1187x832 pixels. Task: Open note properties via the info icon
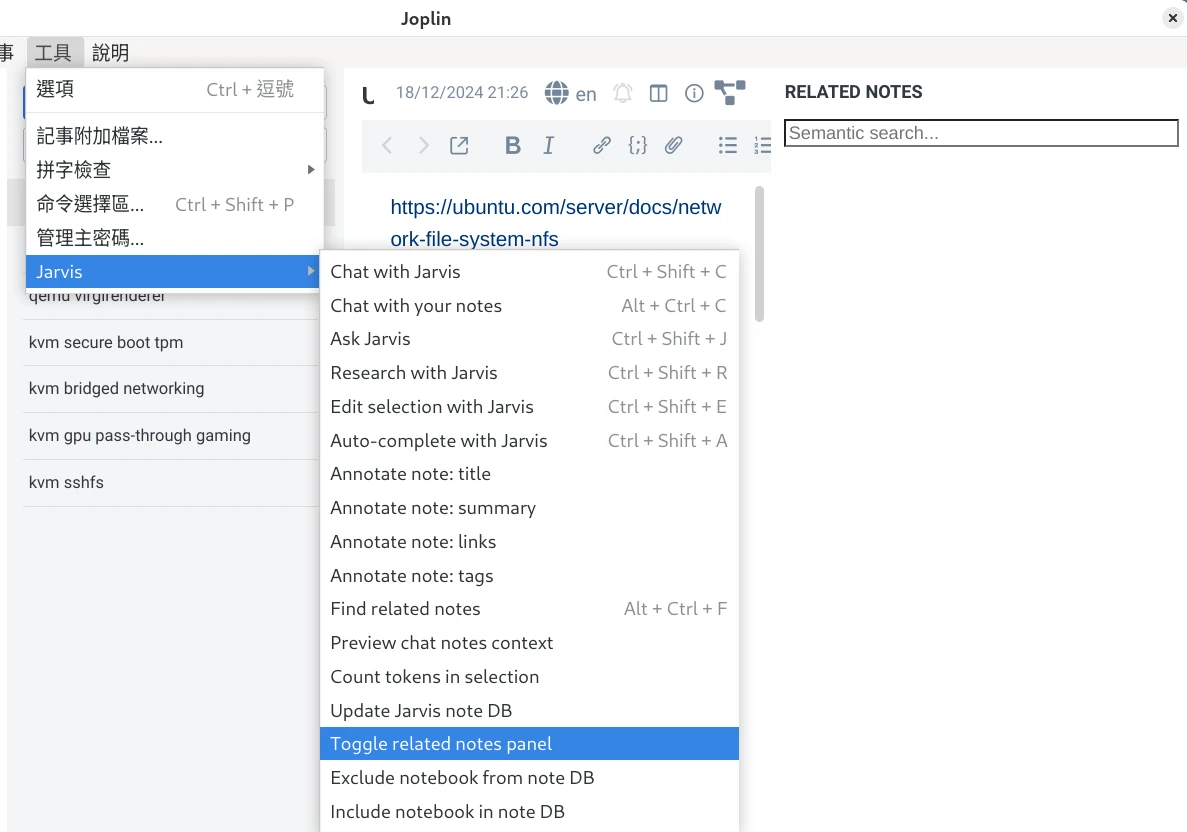click(694, 92)
